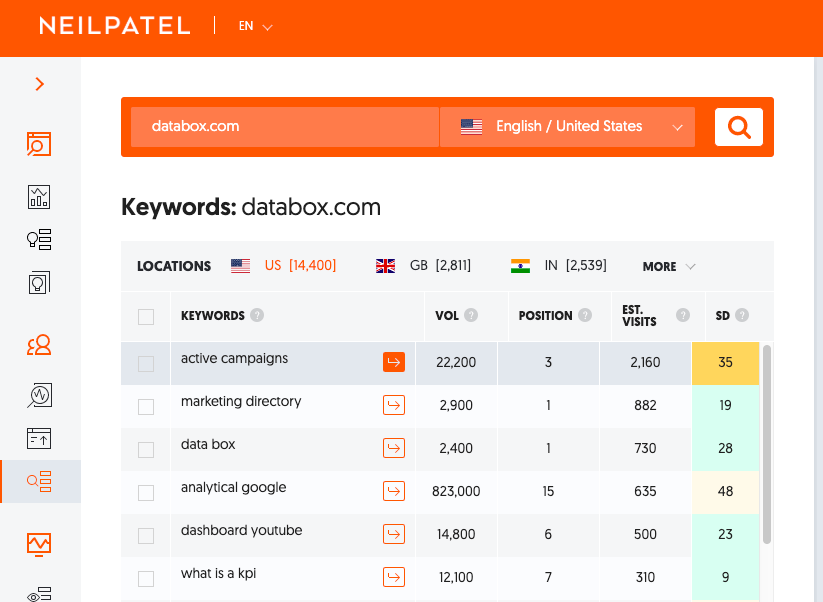Sort by the EST. VISITS column header
The width and height of the screenshot is (823, 602).
tap(639, 316)
